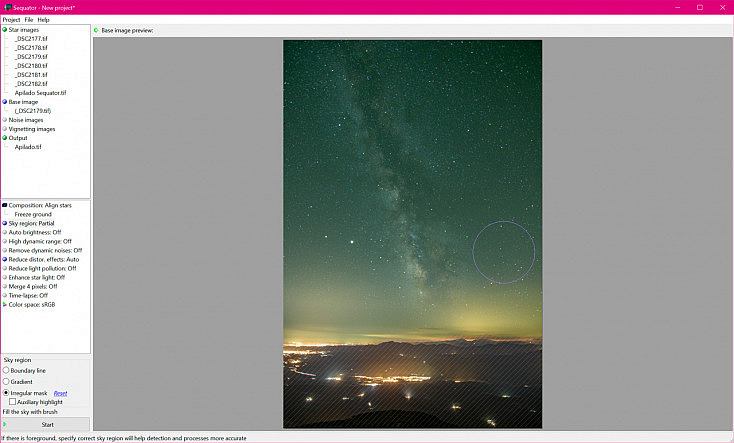This screenshot has width=734, height=443.
Task: Click Auto brightness: Off text
Action: [x=35, y=232]
